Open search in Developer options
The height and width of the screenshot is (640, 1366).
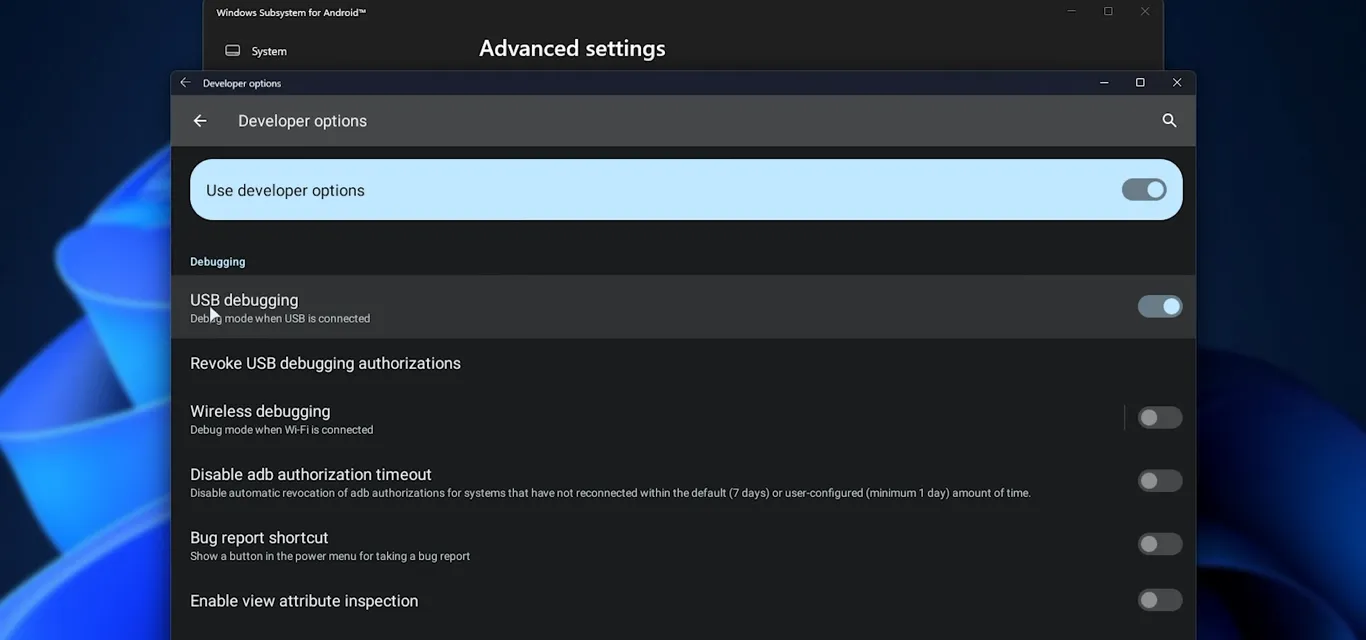tap(1169, 121)
